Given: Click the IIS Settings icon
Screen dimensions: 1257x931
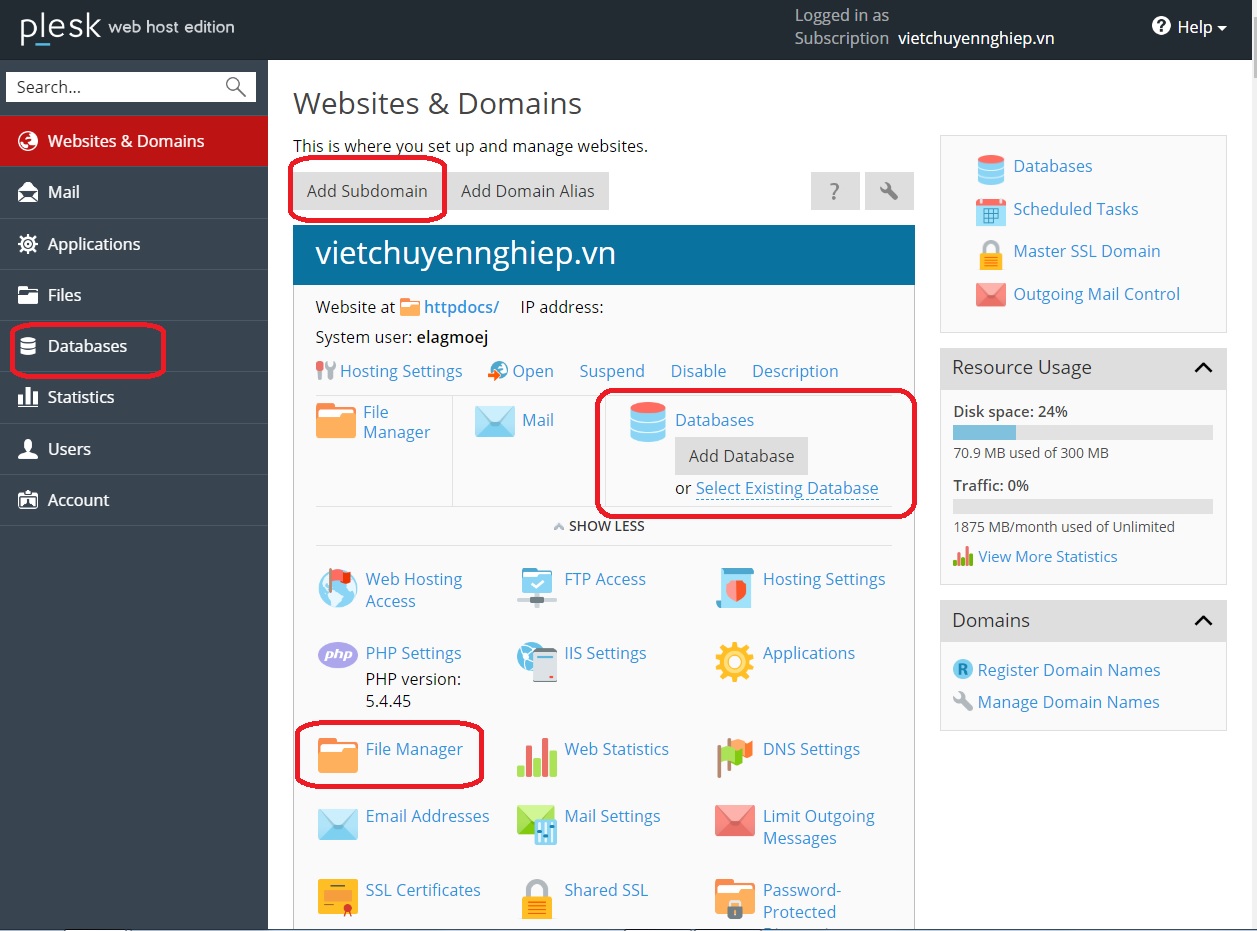Looking at the screenshot, I should 537,660.
